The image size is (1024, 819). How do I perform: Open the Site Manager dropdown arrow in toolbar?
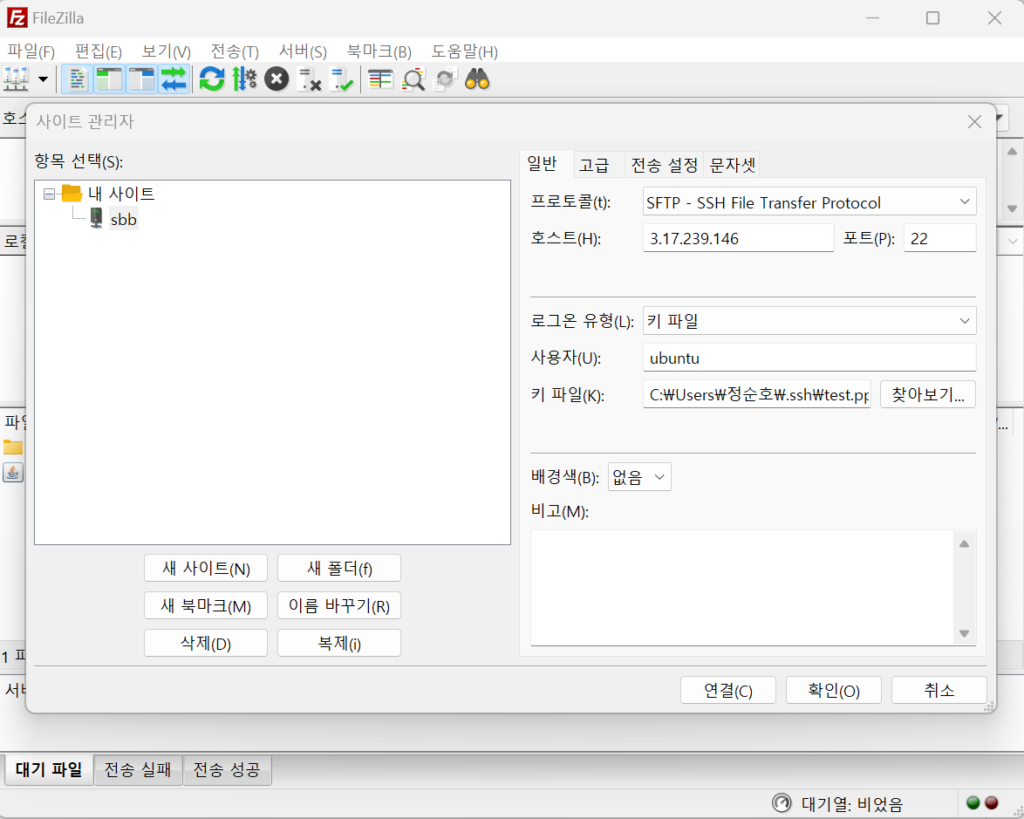43,79
